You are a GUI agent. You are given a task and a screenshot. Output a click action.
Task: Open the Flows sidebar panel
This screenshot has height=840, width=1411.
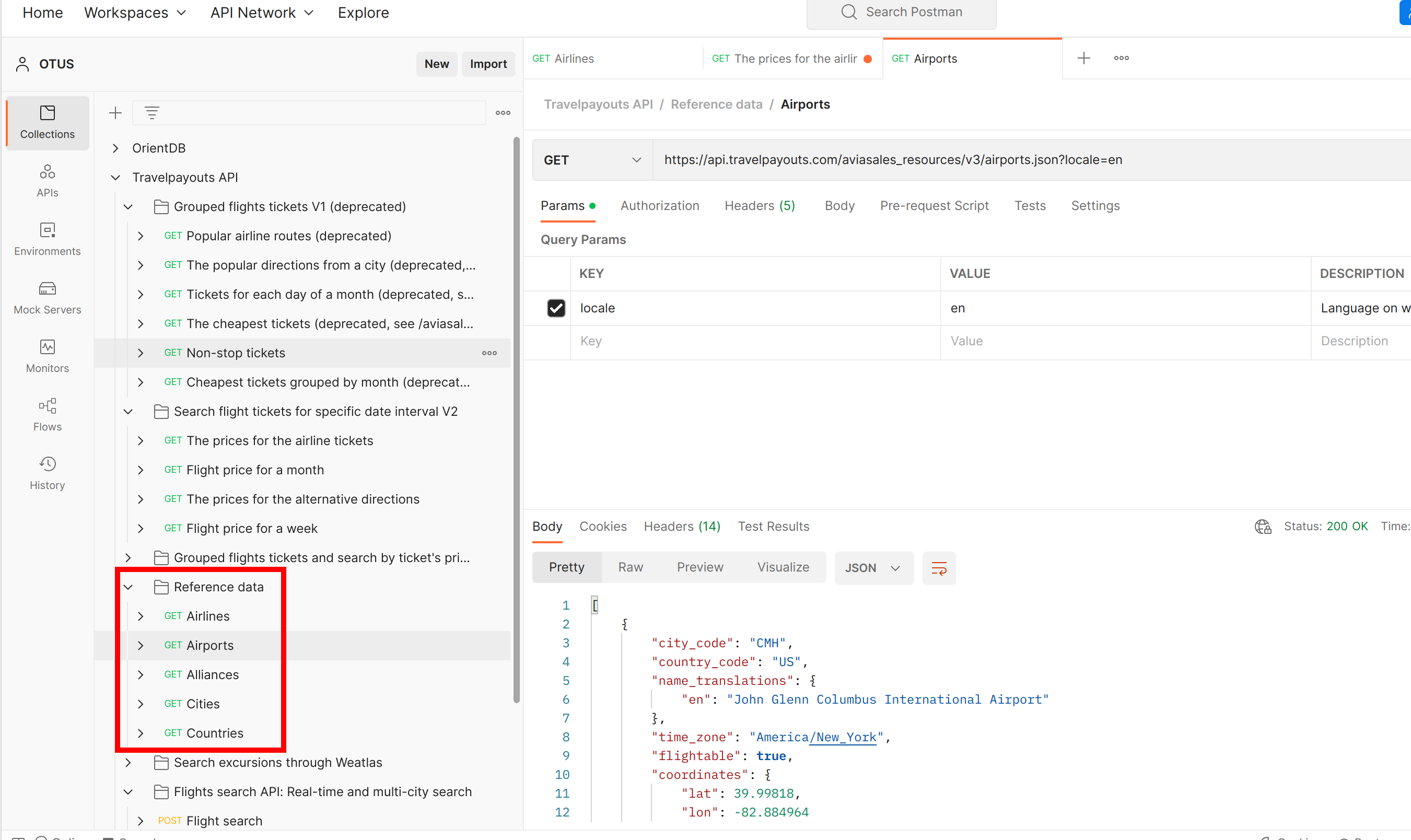point(48,414)
